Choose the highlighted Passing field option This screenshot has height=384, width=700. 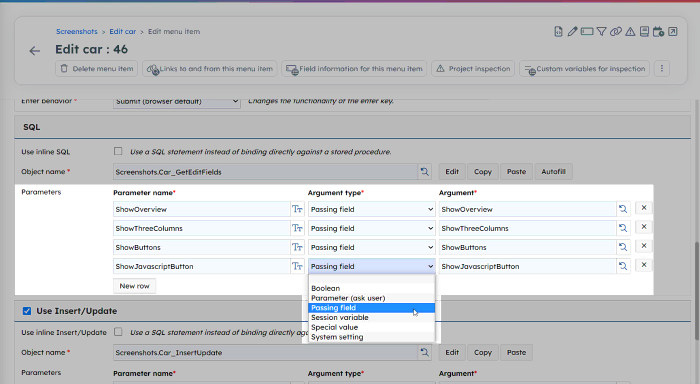[x=371, y=308]
